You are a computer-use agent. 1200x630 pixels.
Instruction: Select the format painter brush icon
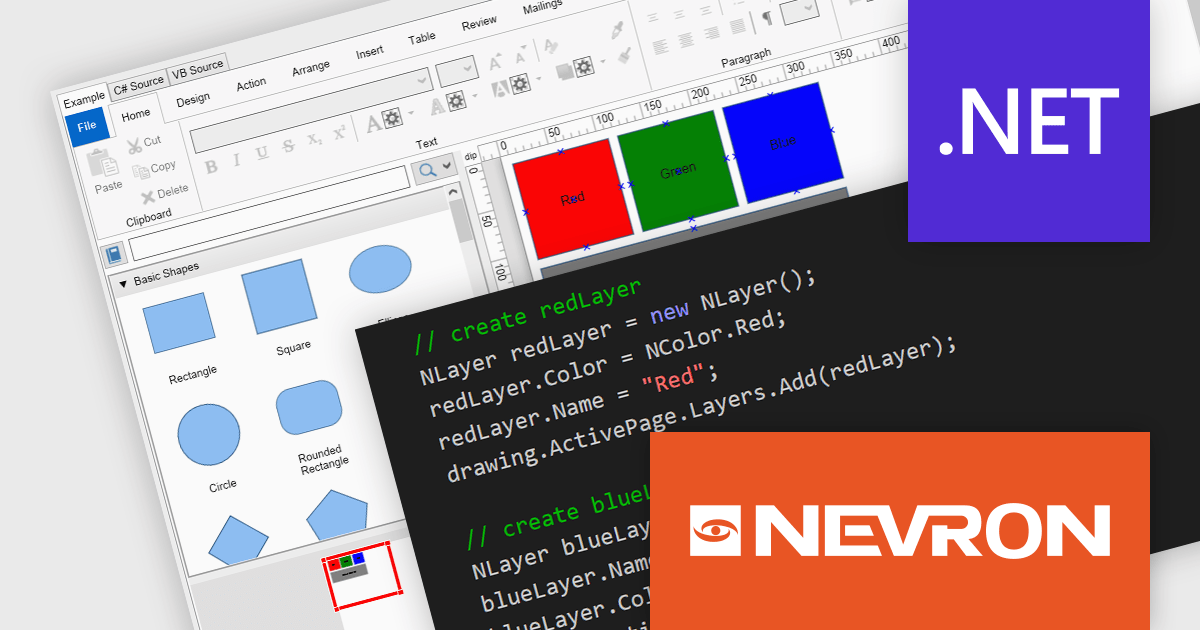(623, 54)
